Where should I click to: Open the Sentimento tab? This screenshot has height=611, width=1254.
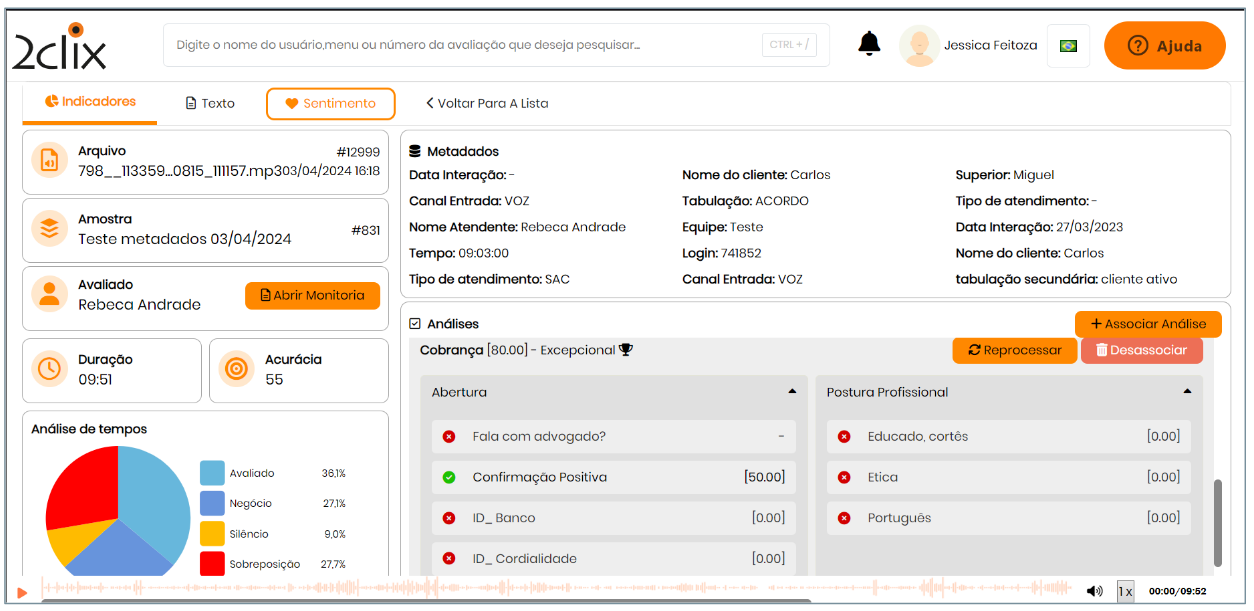coord(330,103)
